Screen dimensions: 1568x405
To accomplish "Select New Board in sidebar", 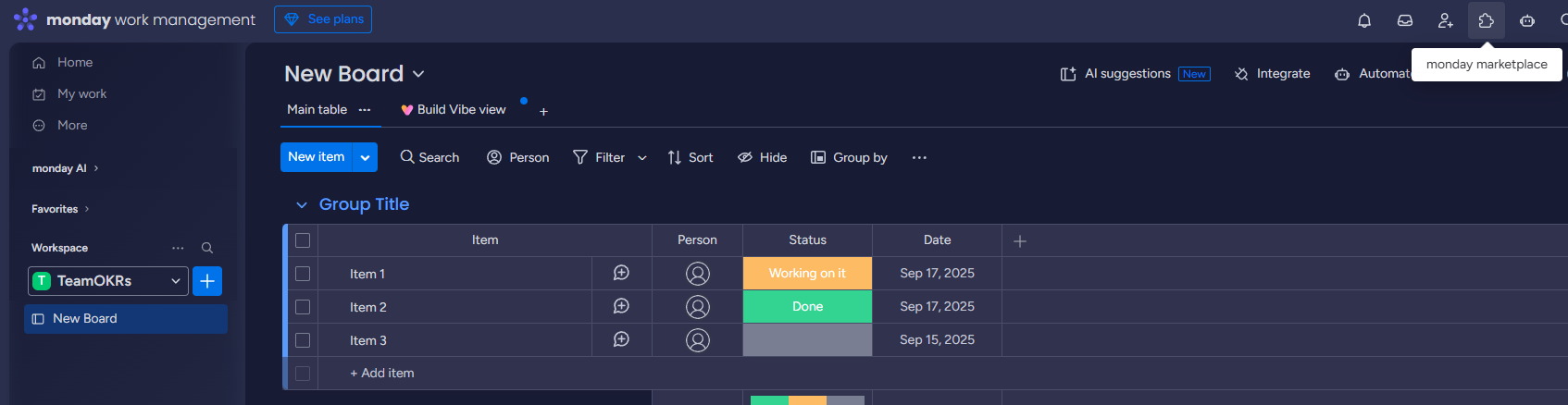I will pyautogui.click(x=126, y=318).
